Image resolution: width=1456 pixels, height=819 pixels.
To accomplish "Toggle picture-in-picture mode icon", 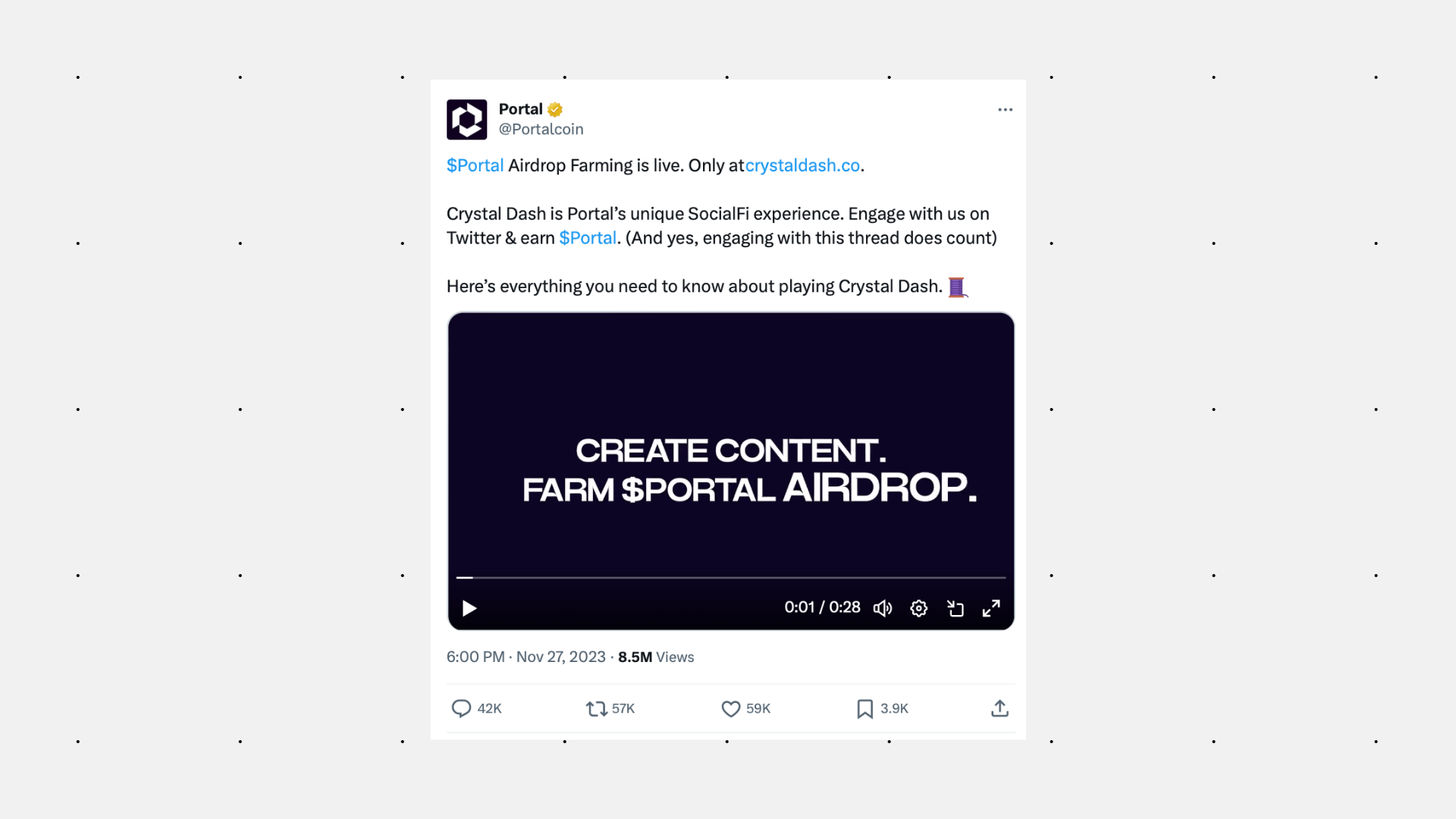I will [x=955, y=608].
